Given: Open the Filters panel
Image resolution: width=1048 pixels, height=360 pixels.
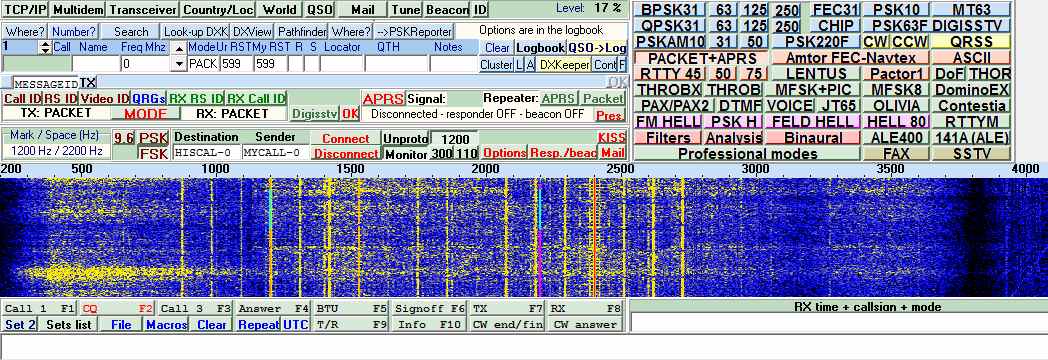Looking at the screenshot, I should 668,138.
